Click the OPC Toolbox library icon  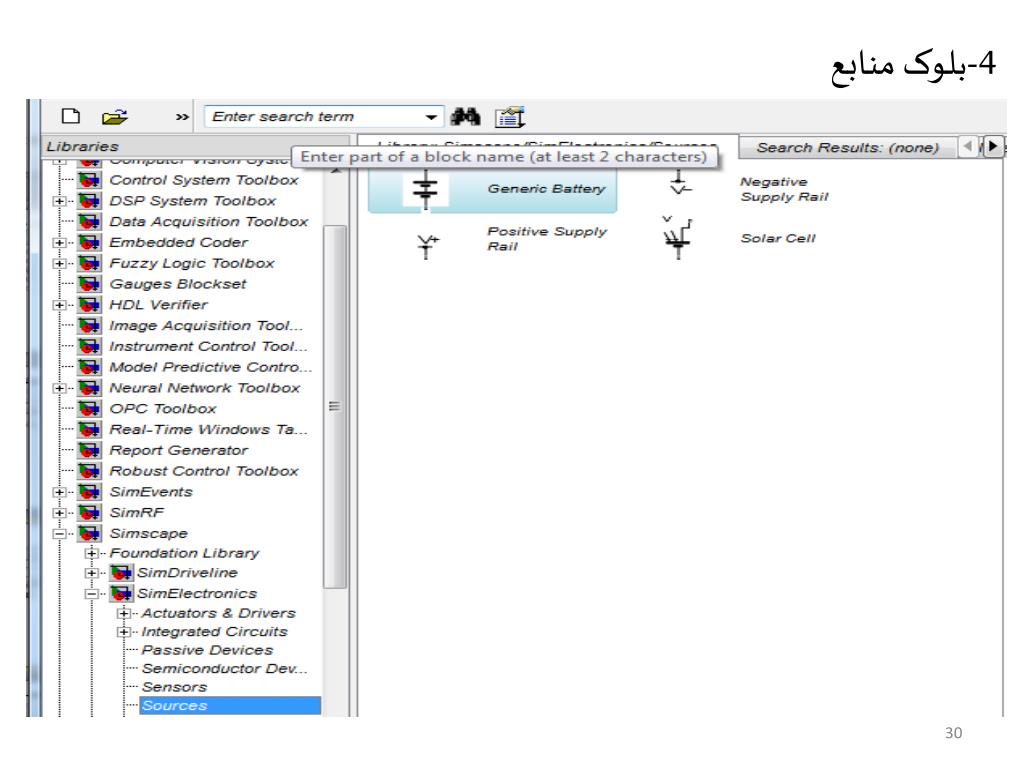point(89,409)
